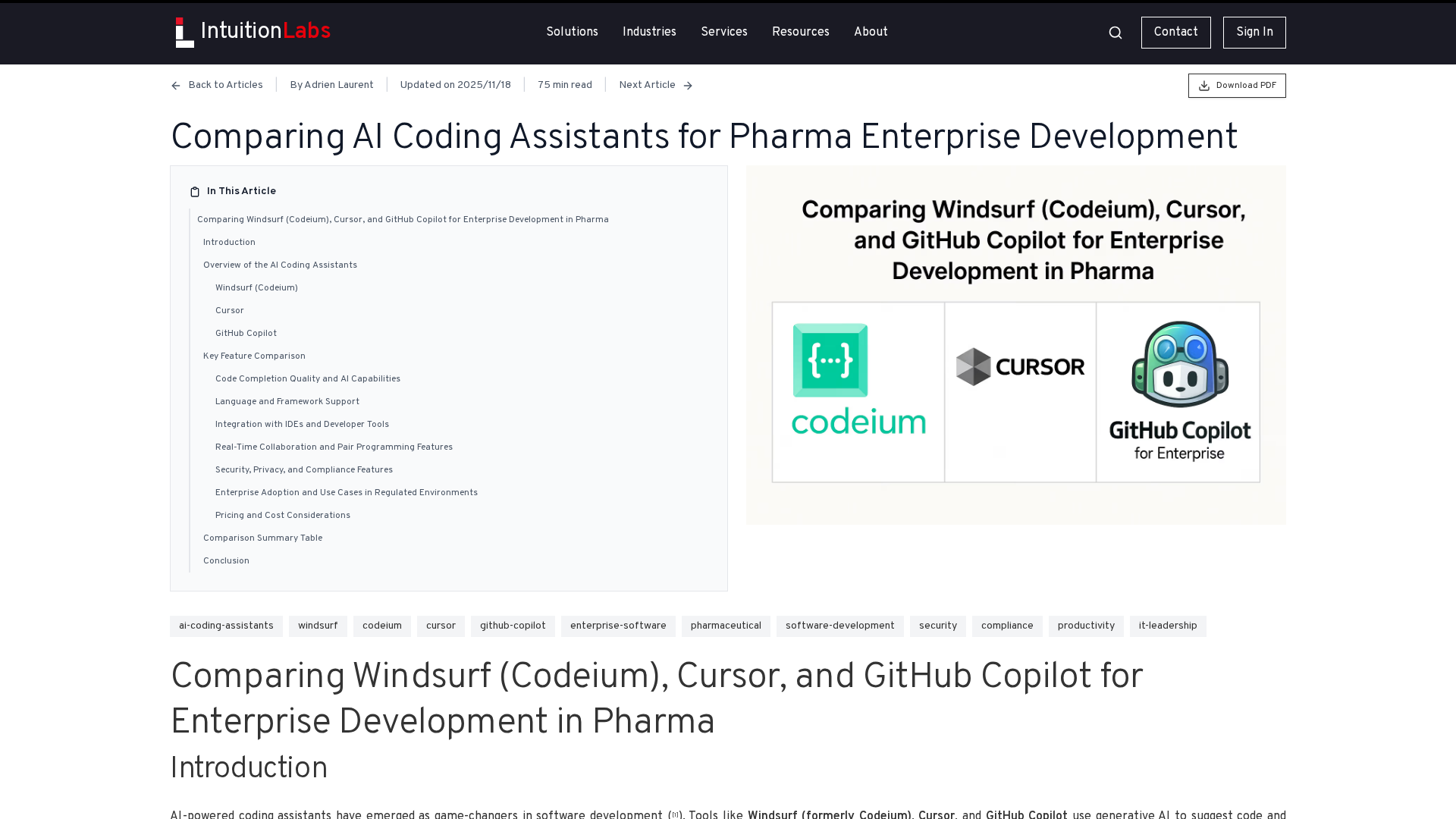Screen dimensions: 1456x819
Task: Click the IntuitionLabs logo icon
Action: click(184, 33)
